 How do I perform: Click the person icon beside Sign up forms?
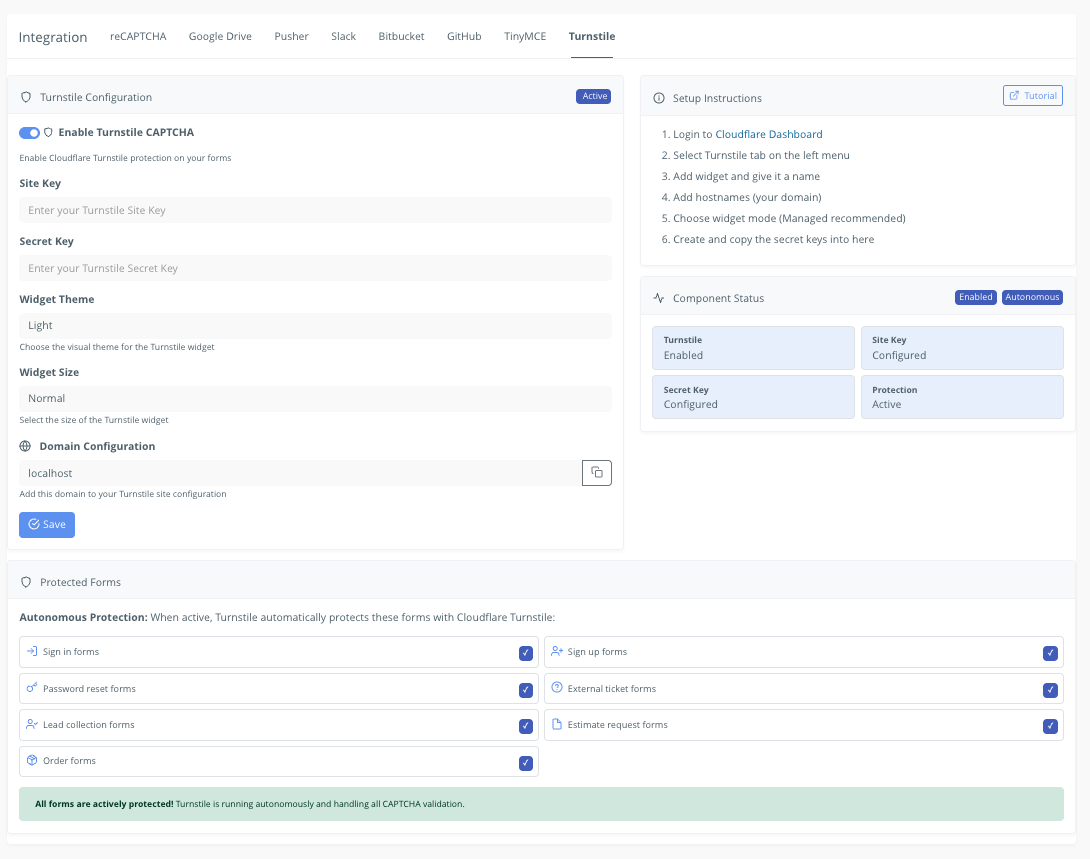pos(557,652)
